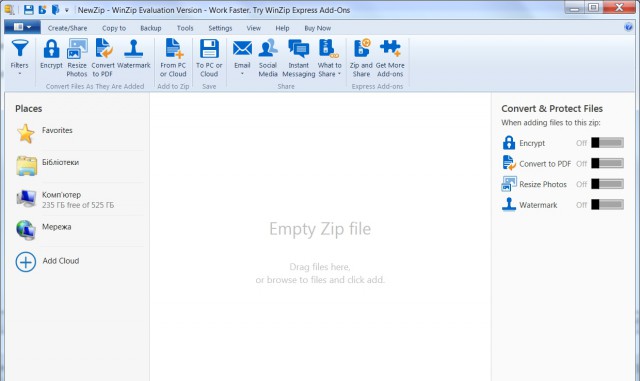Viewport: 640px width, 381px height.
Task: Open Бібліотеки folder in Places
Action: click(27, 166)
